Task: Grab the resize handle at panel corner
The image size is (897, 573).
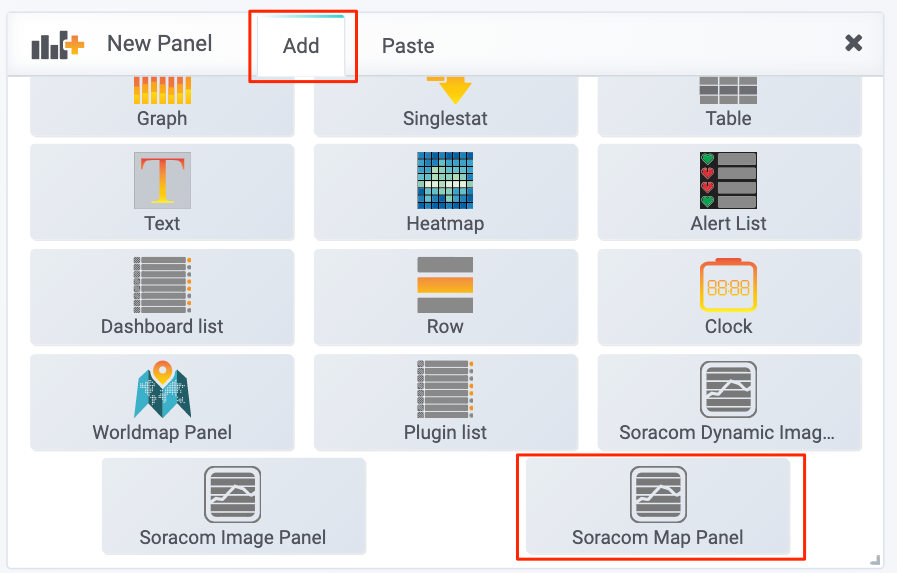Action: 875,560
